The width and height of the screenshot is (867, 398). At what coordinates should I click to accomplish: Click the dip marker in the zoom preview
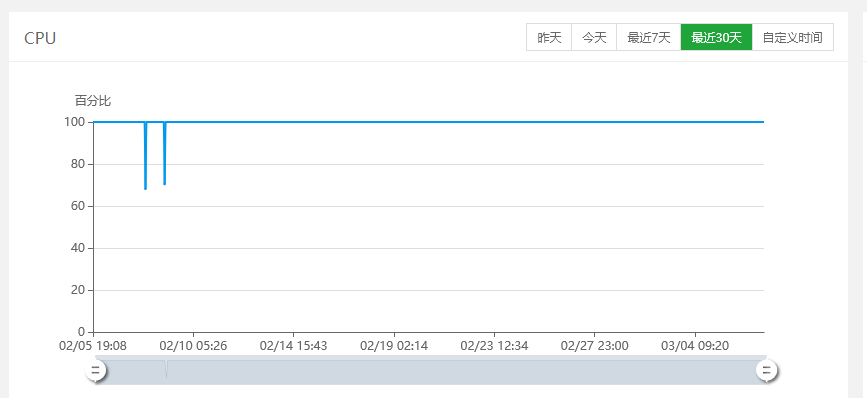pos(166,369)
